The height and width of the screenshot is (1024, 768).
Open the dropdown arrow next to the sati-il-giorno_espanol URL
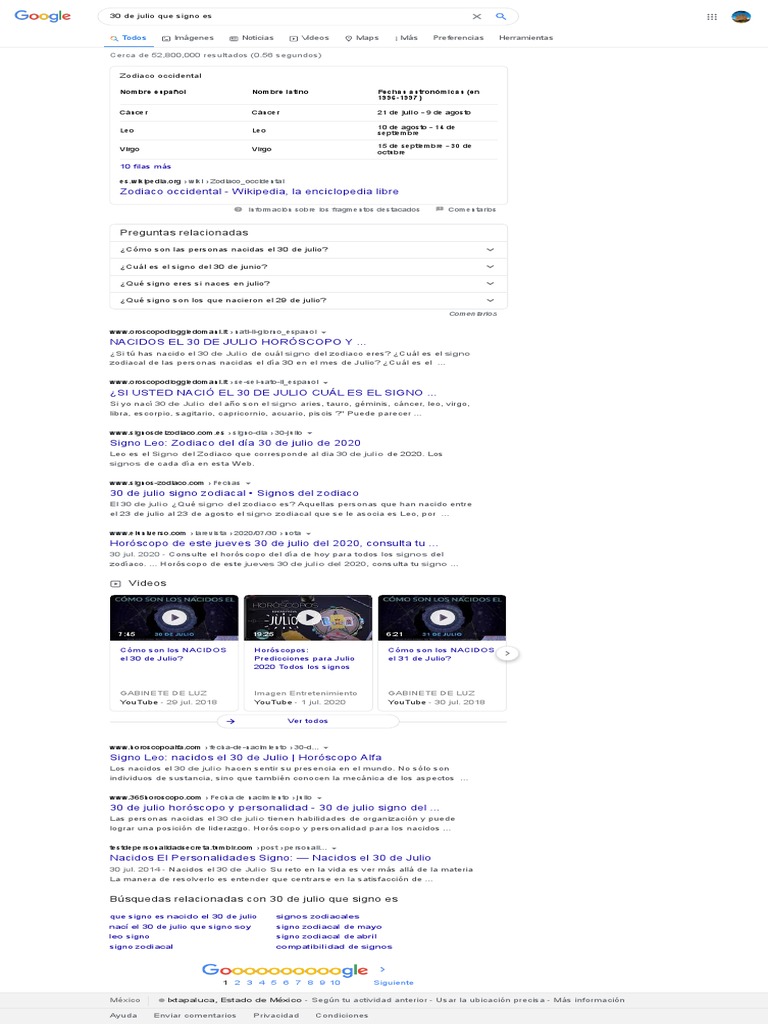tap(324, 332)
